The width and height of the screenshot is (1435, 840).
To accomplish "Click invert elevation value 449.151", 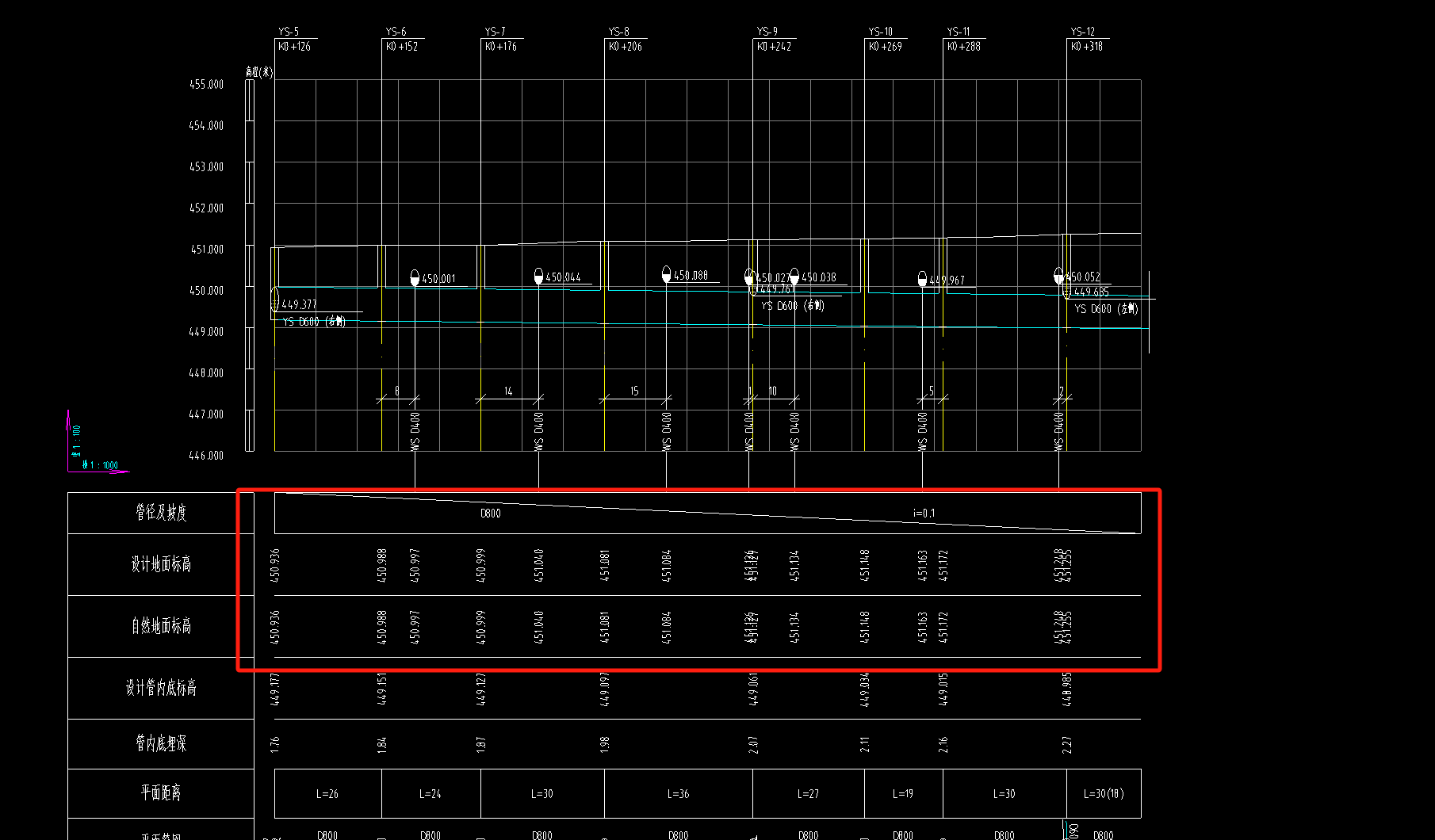I will tap(382, 689).
